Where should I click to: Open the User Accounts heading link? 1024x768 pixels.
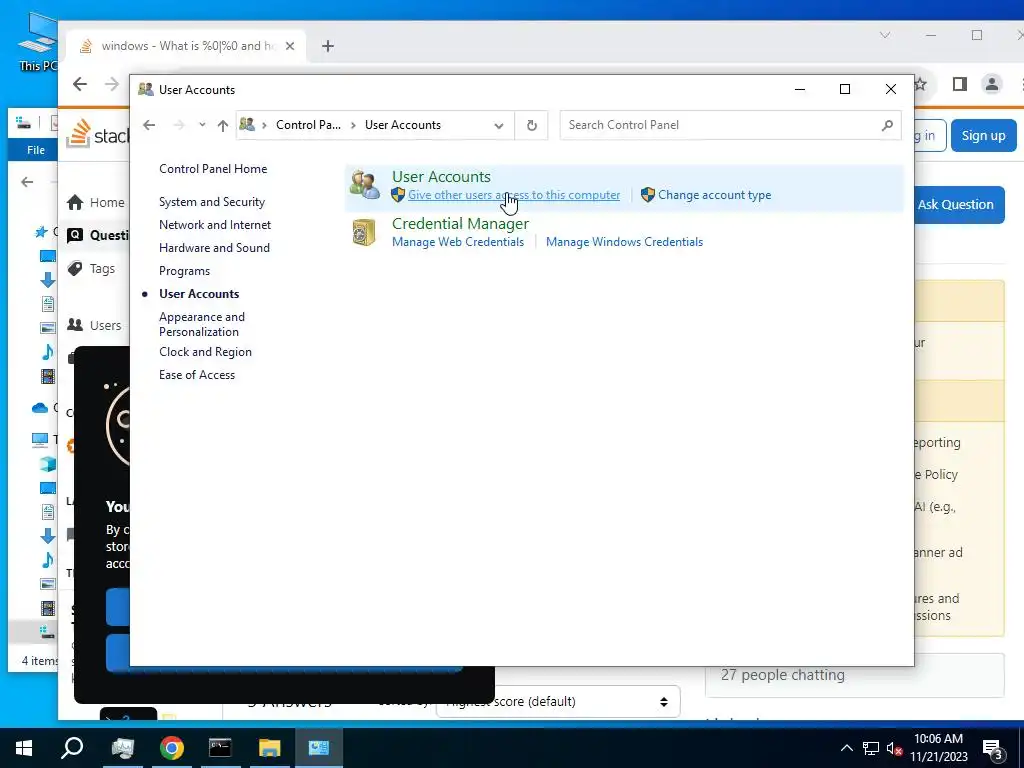coord(441,176)
